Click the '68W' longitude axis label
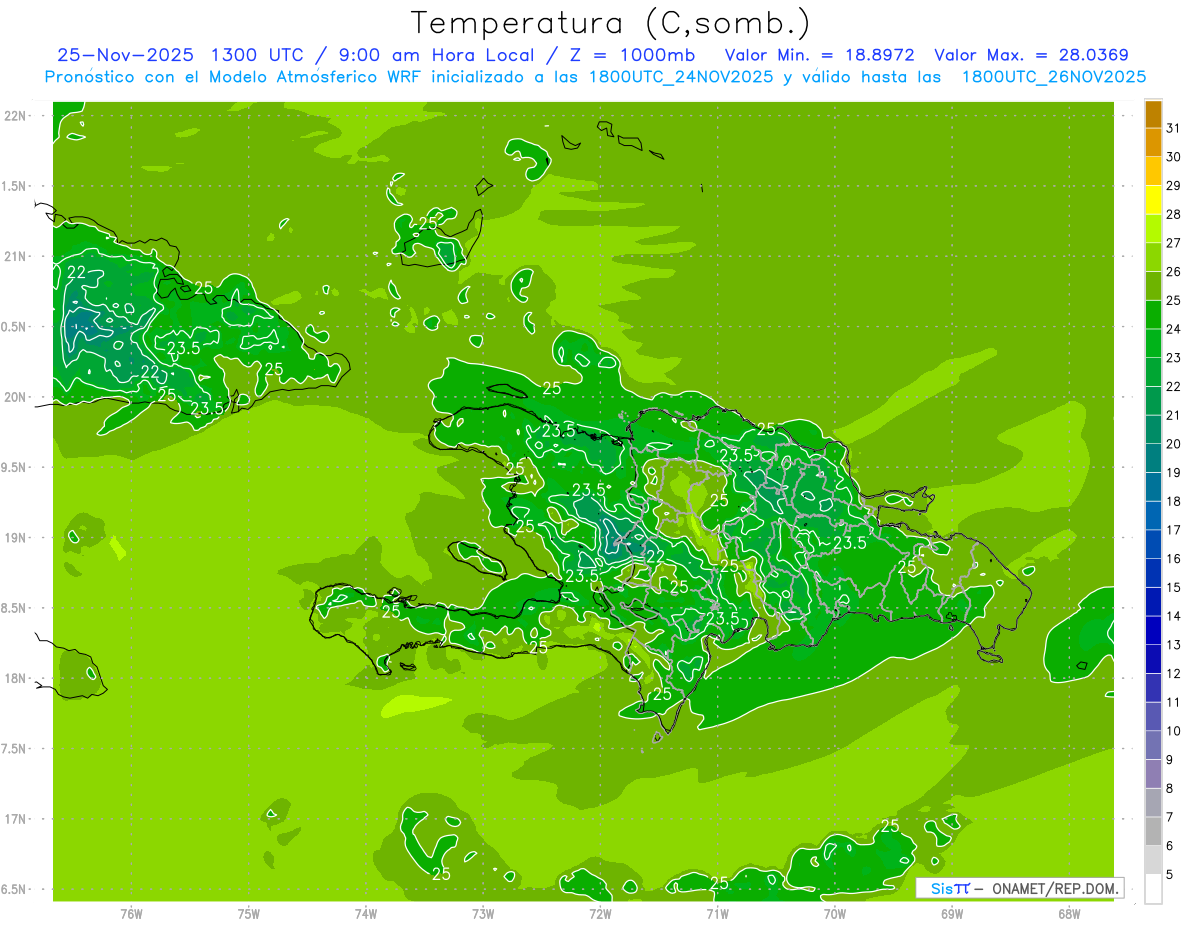The image size is (1200, 927). coord(1069,913)
